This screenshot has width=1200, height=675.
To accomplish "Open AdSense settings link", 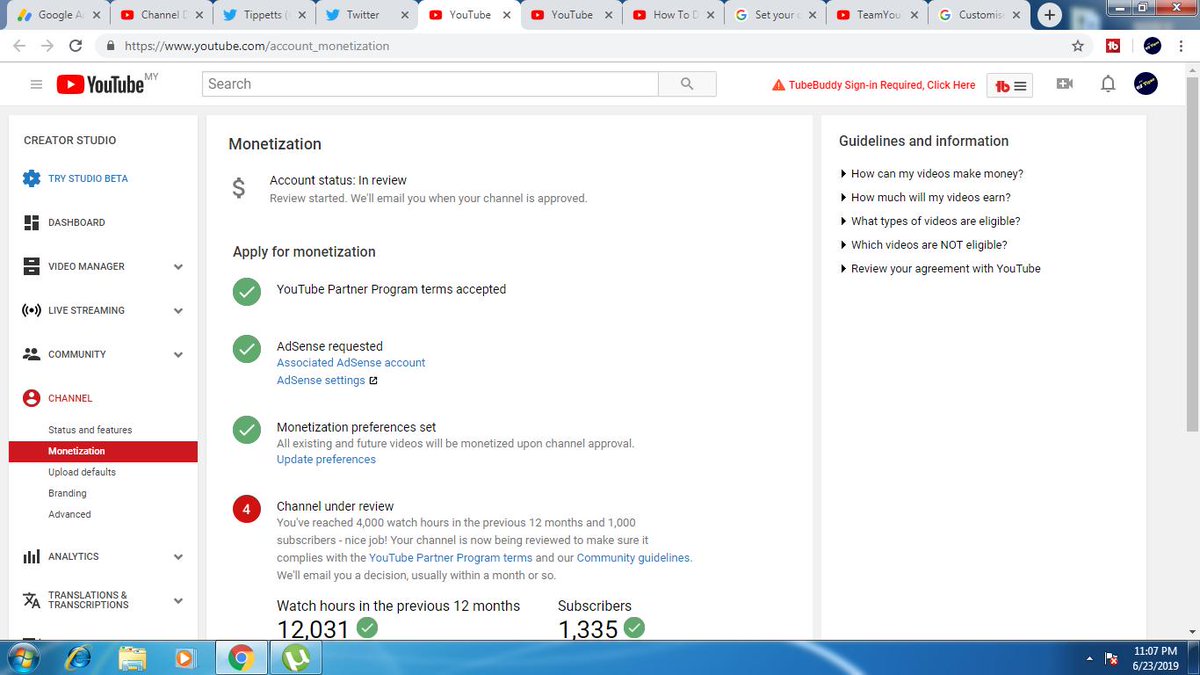I will pyautogui.click(x=321, y=381).
